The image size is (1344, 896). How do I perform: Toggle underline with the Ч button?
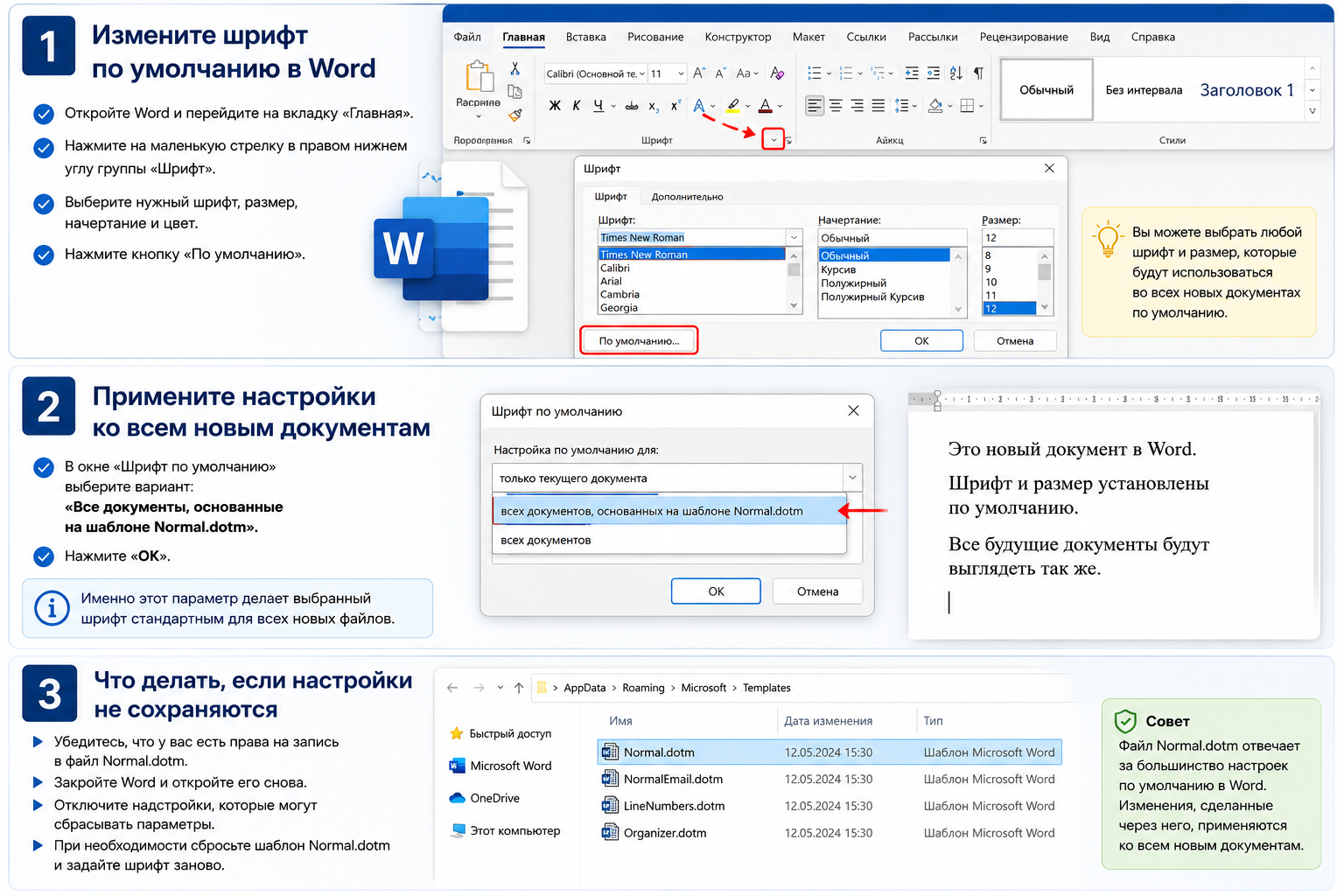pos(598,106)
